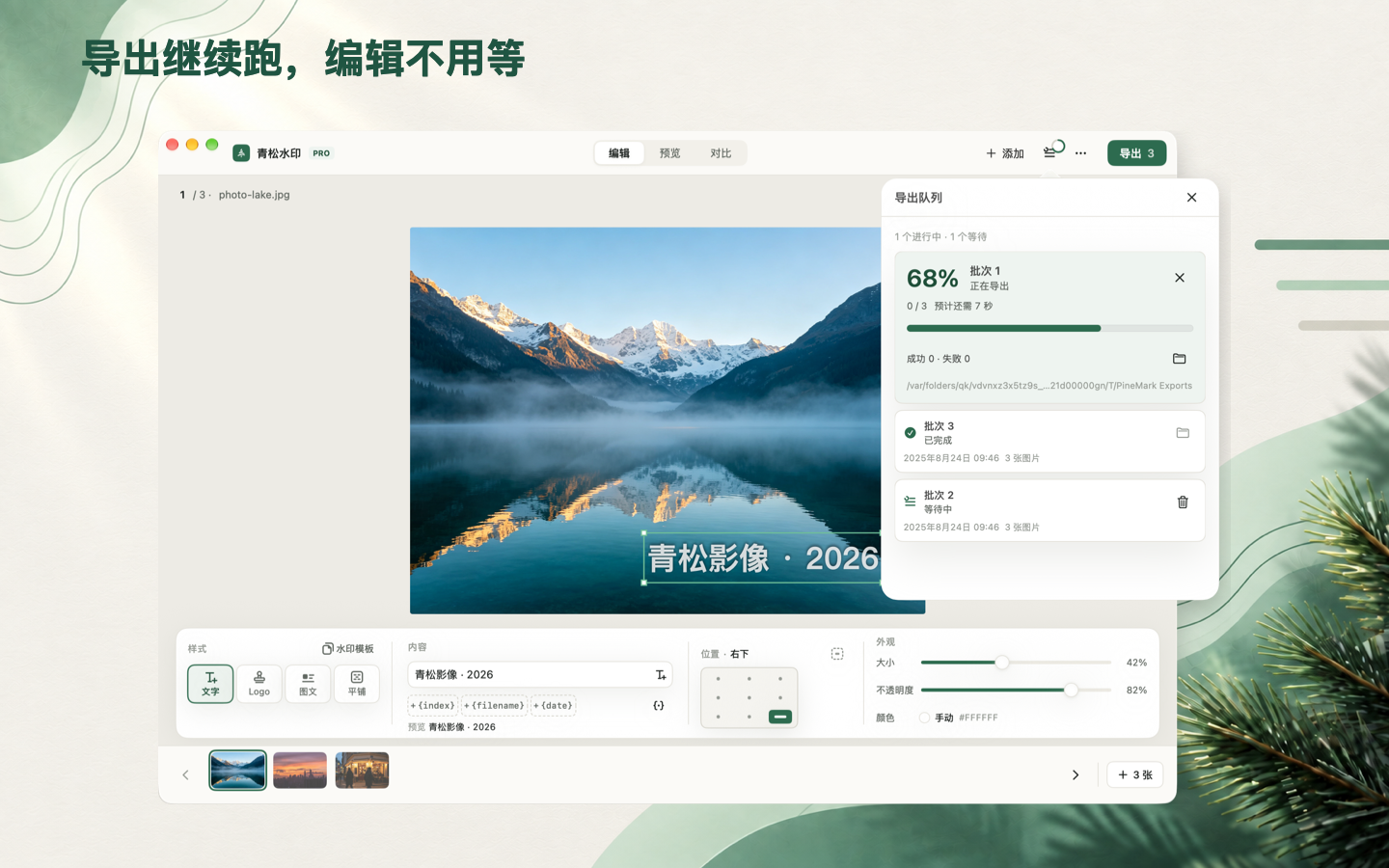Select the sunset photo thumbnail
Viewport: 1389px width, 868px height.
300,771
